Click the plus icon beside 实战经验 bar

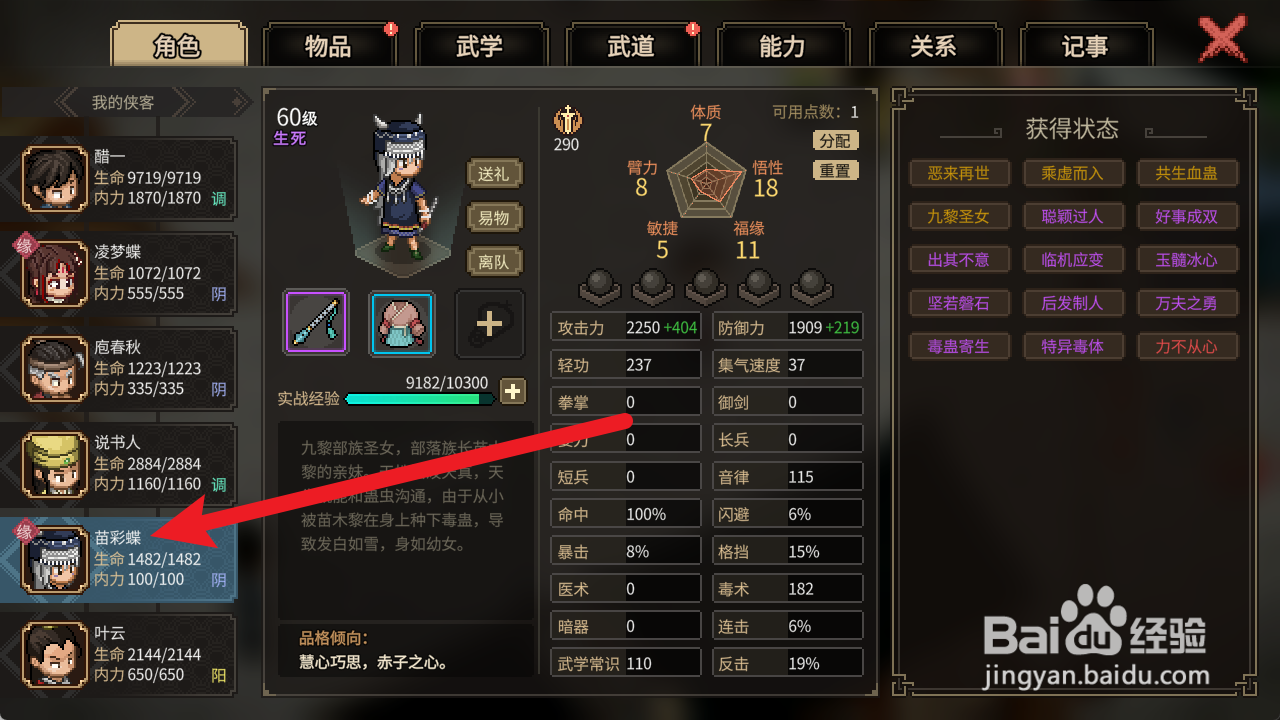tap(512, 391)
